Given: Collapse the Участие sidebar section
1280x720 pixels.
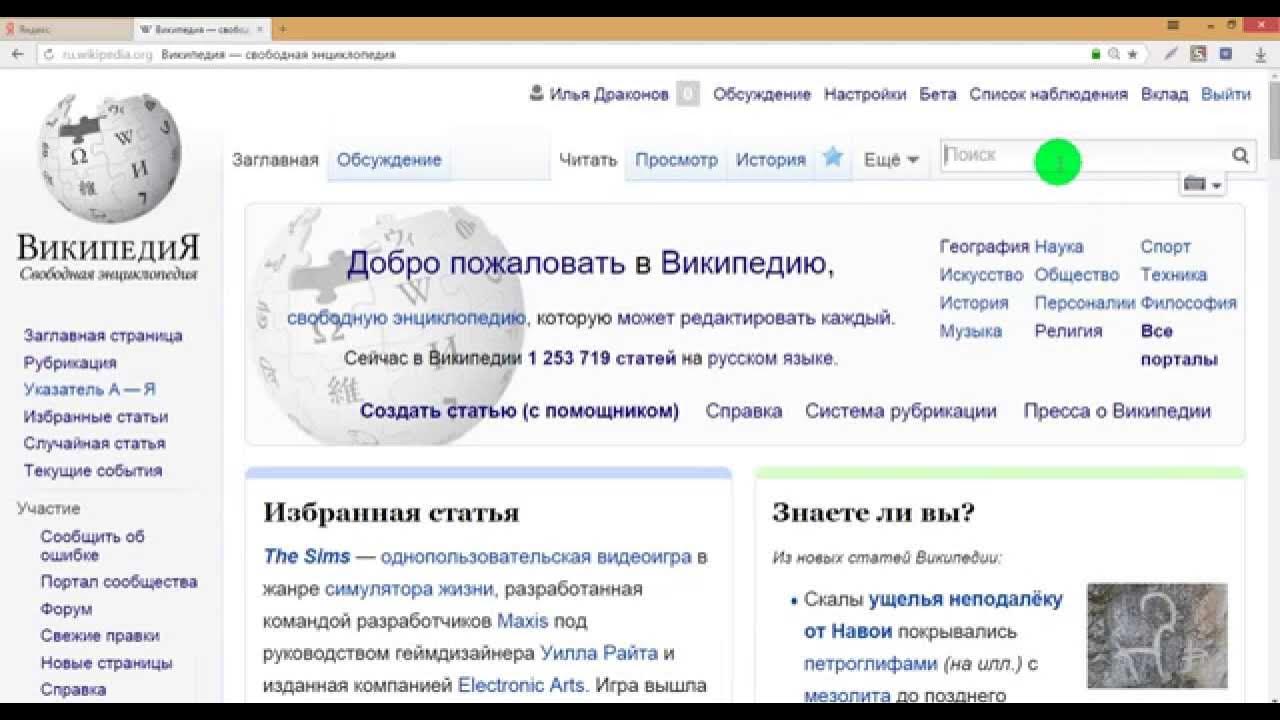Looking at the screenshot, I should [48, 508].
